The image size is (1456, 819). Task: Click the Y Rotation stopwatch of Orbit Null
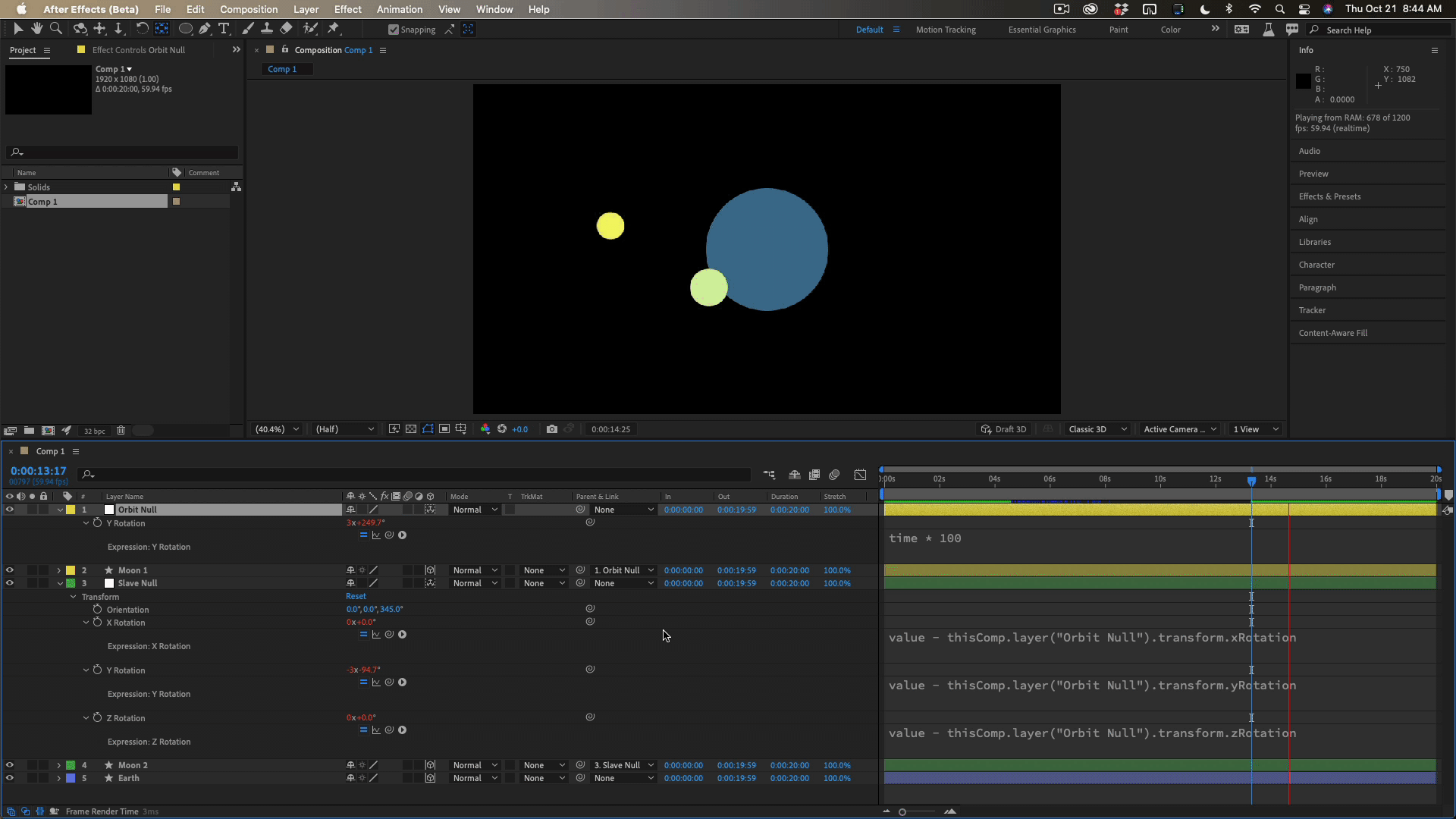pos(97,523)
